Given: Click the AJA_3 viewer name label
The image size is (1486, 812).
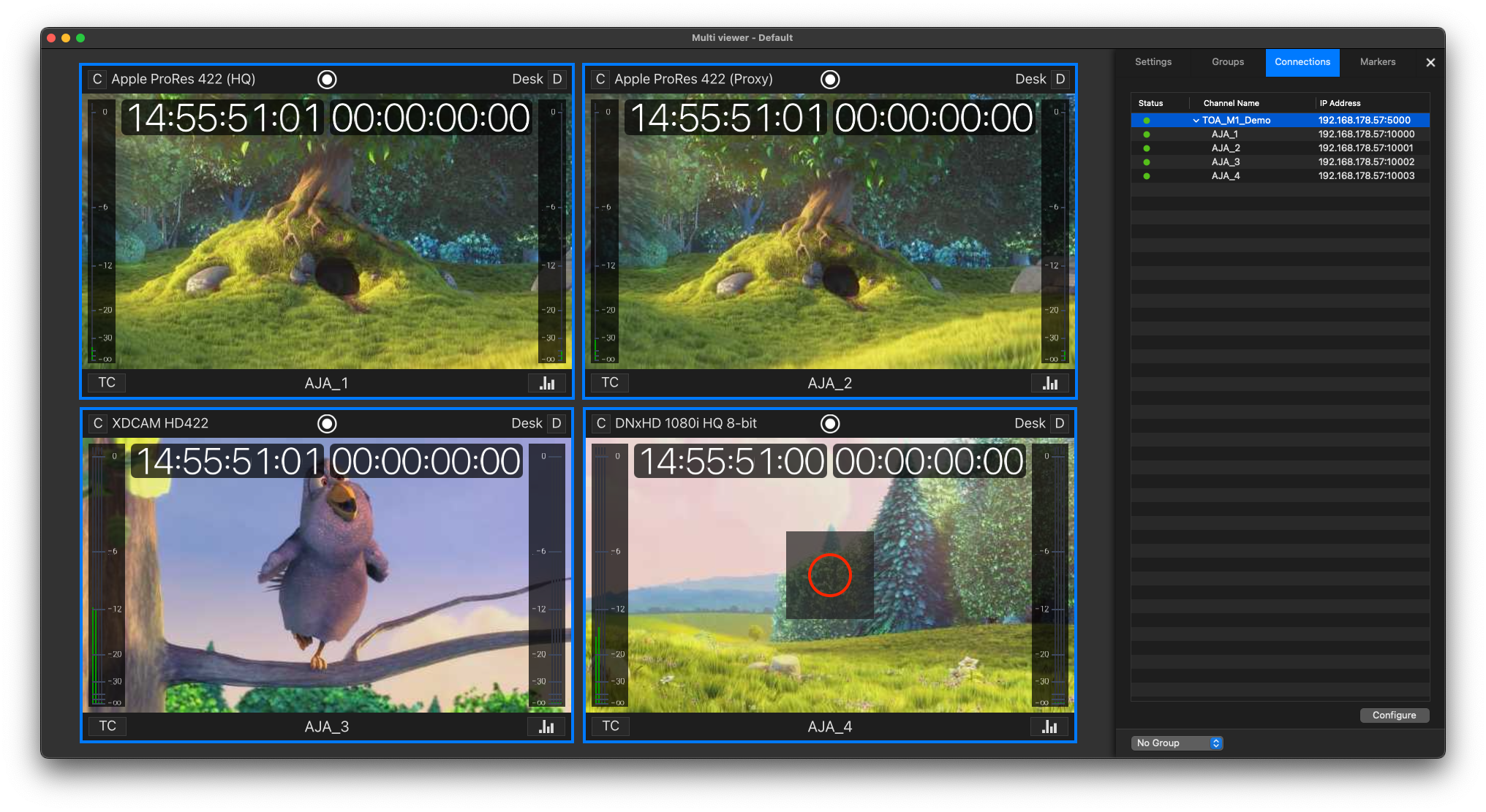Looking at the screenshot, I should click(x=326, y=726).
